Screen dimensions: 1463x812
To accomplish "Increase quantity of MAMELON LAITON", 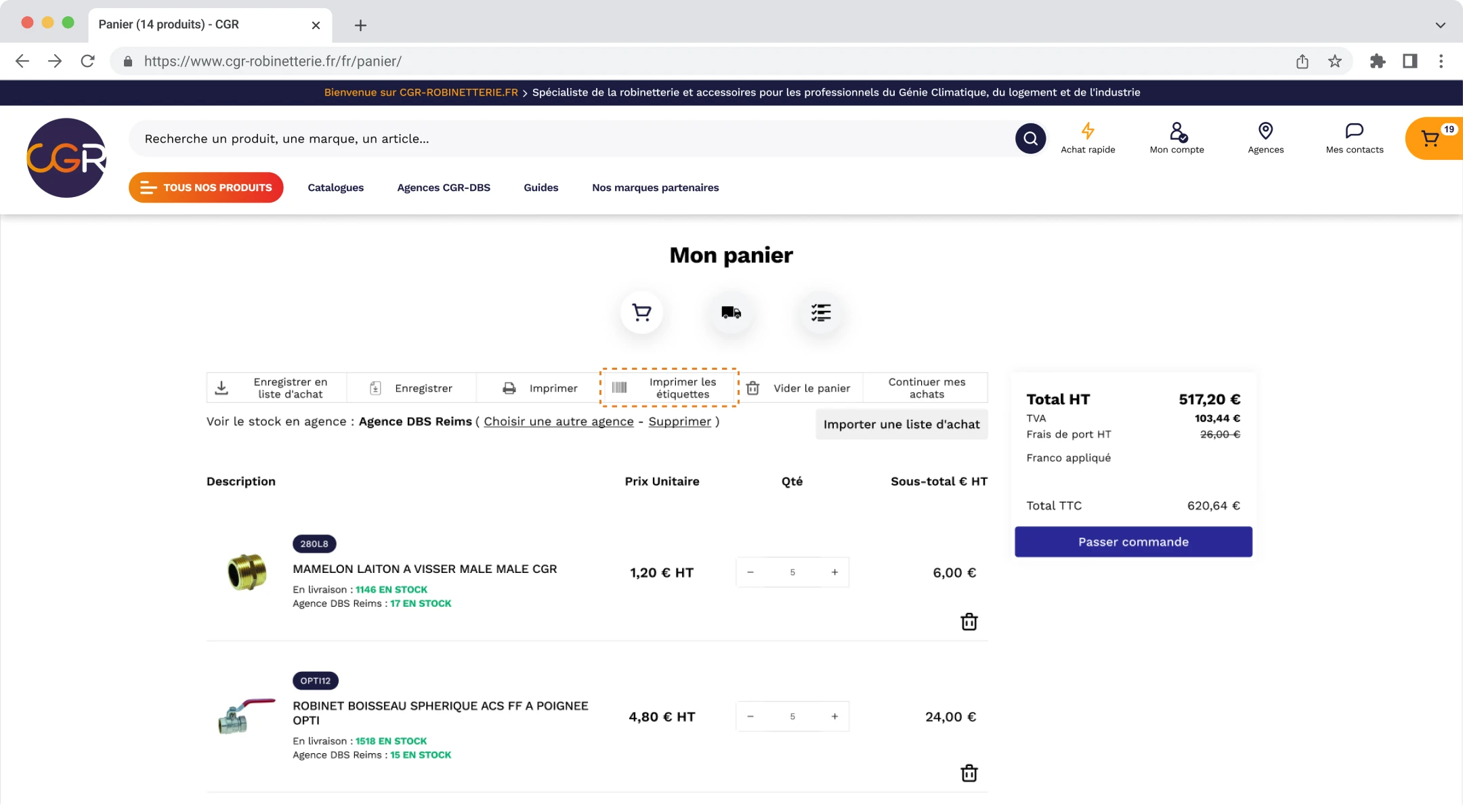I will pyautogui.click(x=834, y=572).
